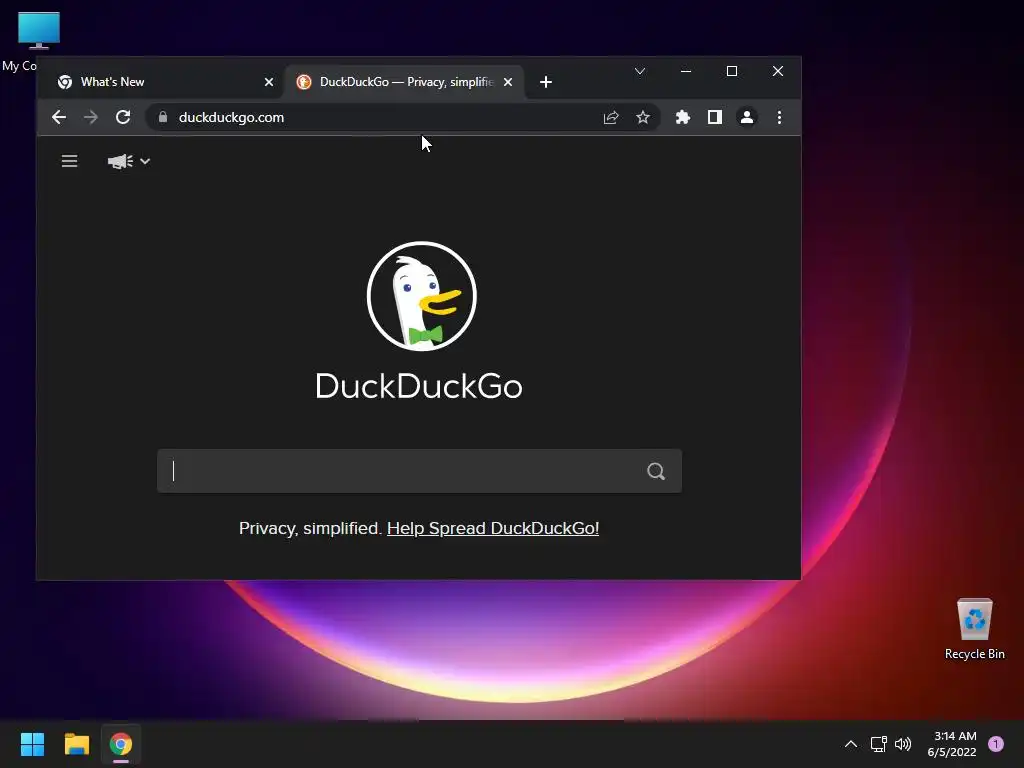Open File Explorer from taskbar
The image size is (1024, 768).
click(x=76, y=744)
